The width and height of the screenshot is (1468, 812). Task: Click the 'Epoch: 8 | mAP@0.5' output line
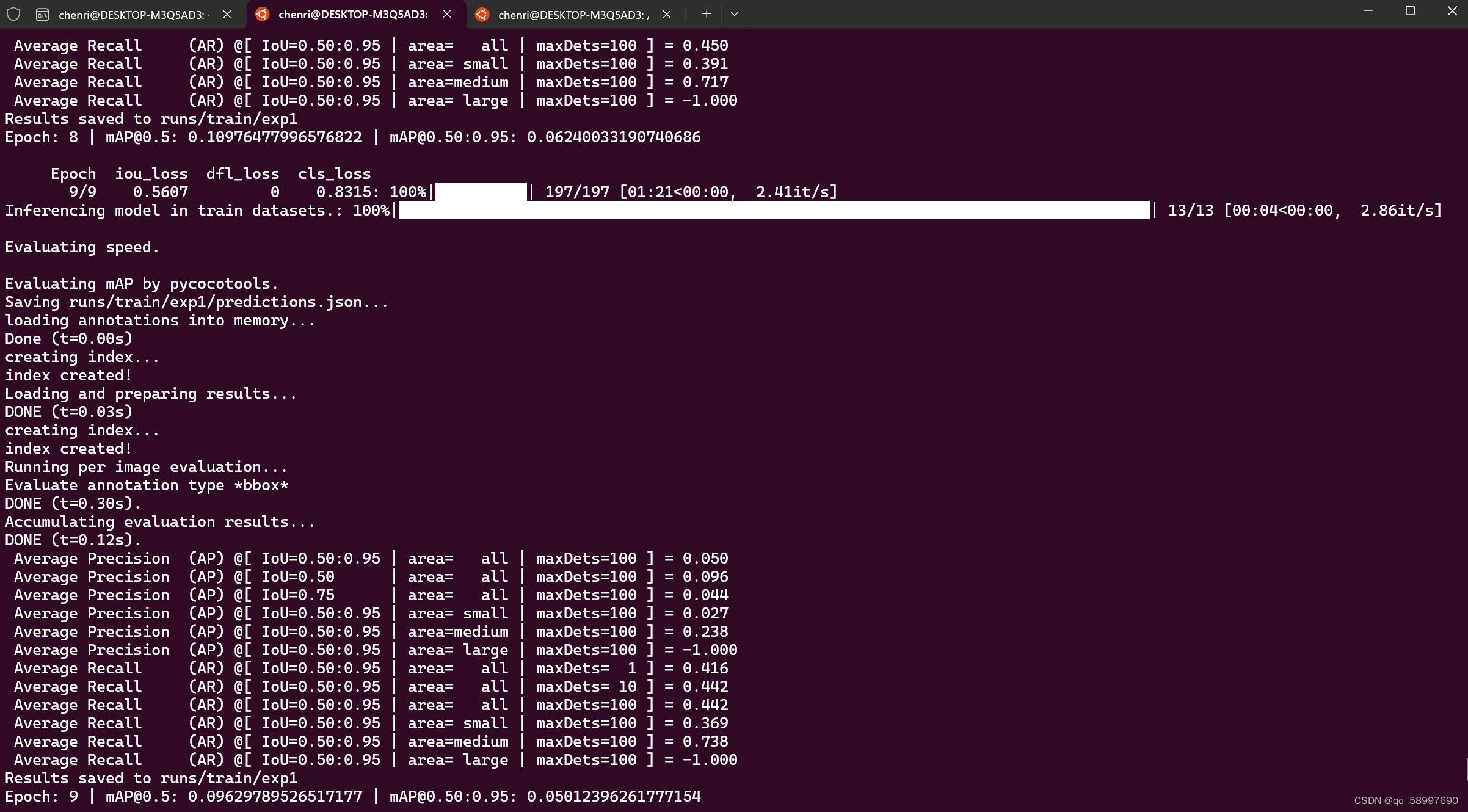pos(352,137)
